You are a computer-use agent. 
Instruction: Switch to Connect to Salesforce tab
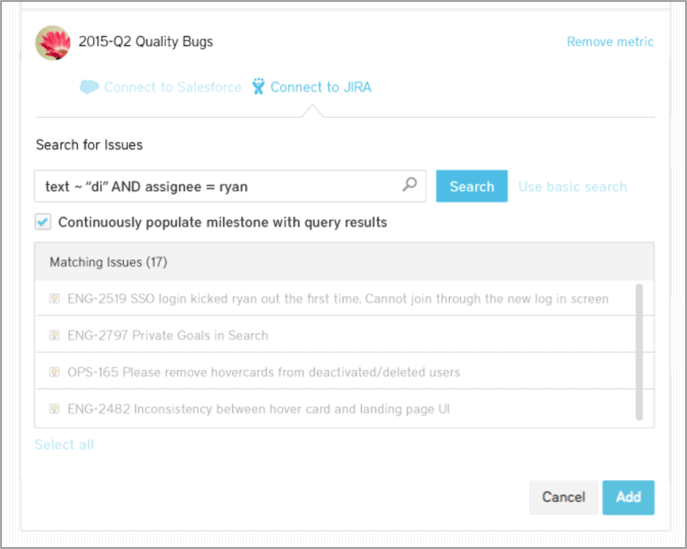[x=172, y=87]
